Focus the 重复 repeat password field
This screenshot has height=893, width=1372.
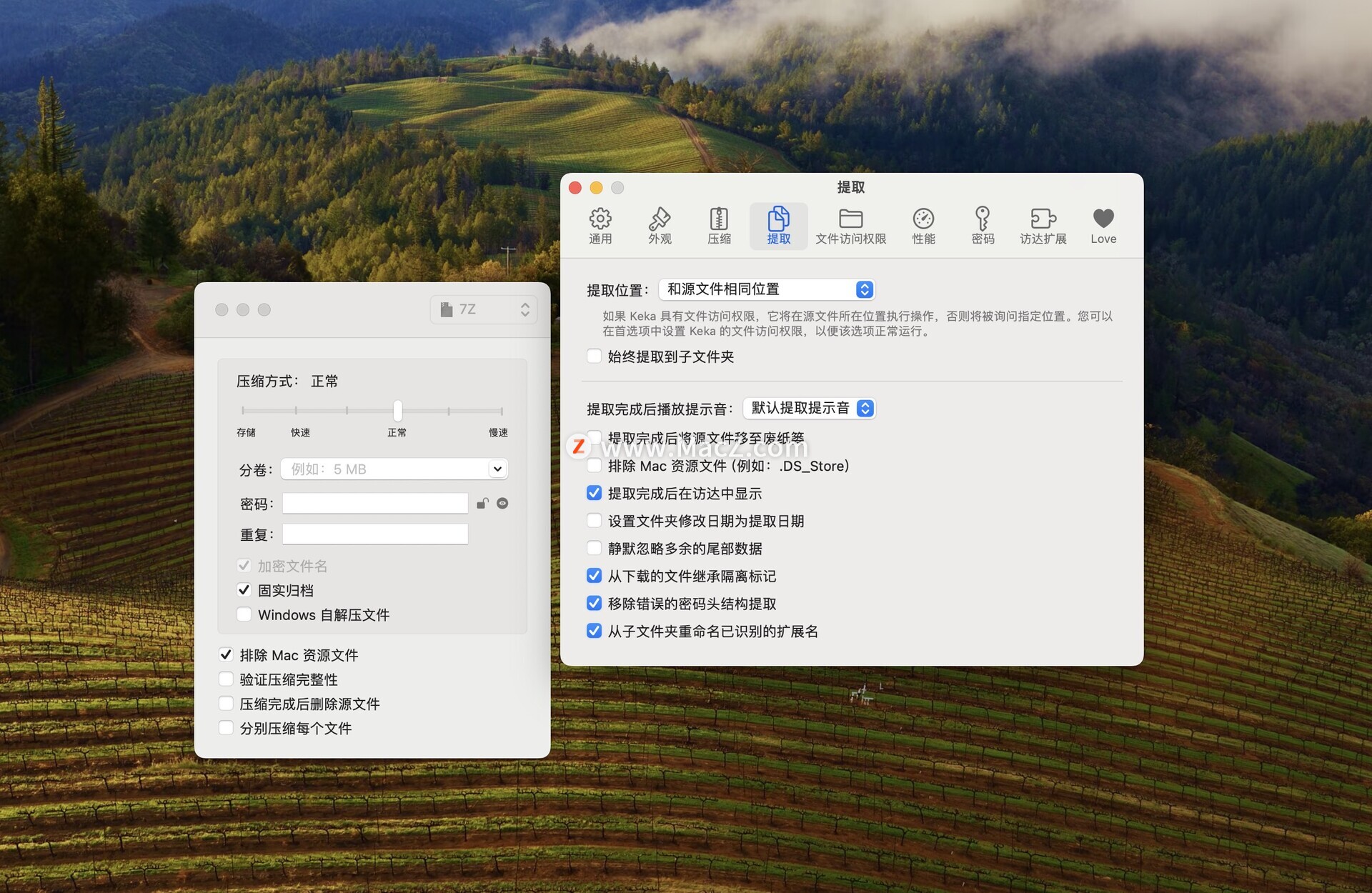click(375, 534)
